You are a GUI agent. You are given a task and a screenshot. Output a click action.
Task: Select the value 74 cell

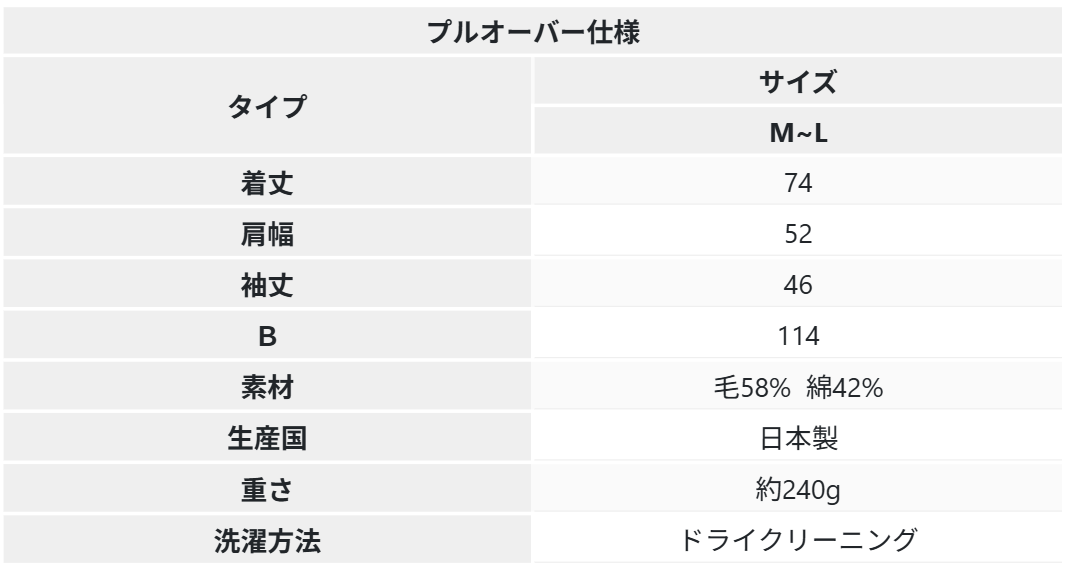797,183
